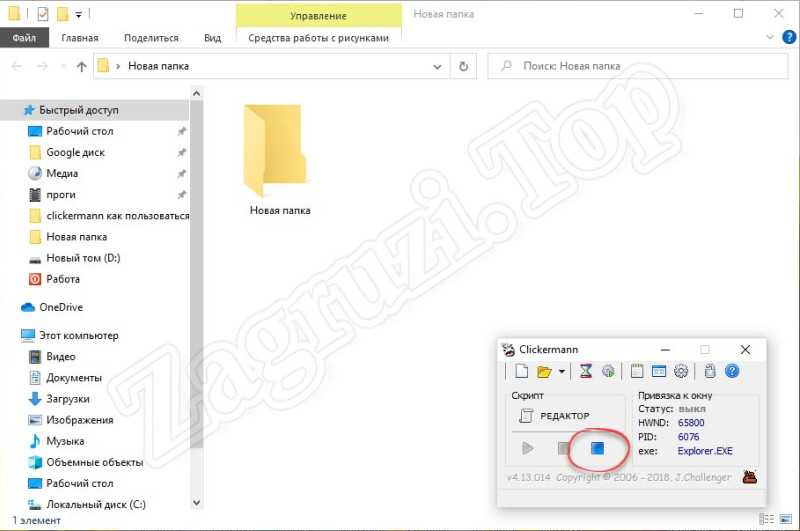Click the blue square record button in Clickermann
The image size is (800, 531).
pyautogui.click(x=597, y=448)
